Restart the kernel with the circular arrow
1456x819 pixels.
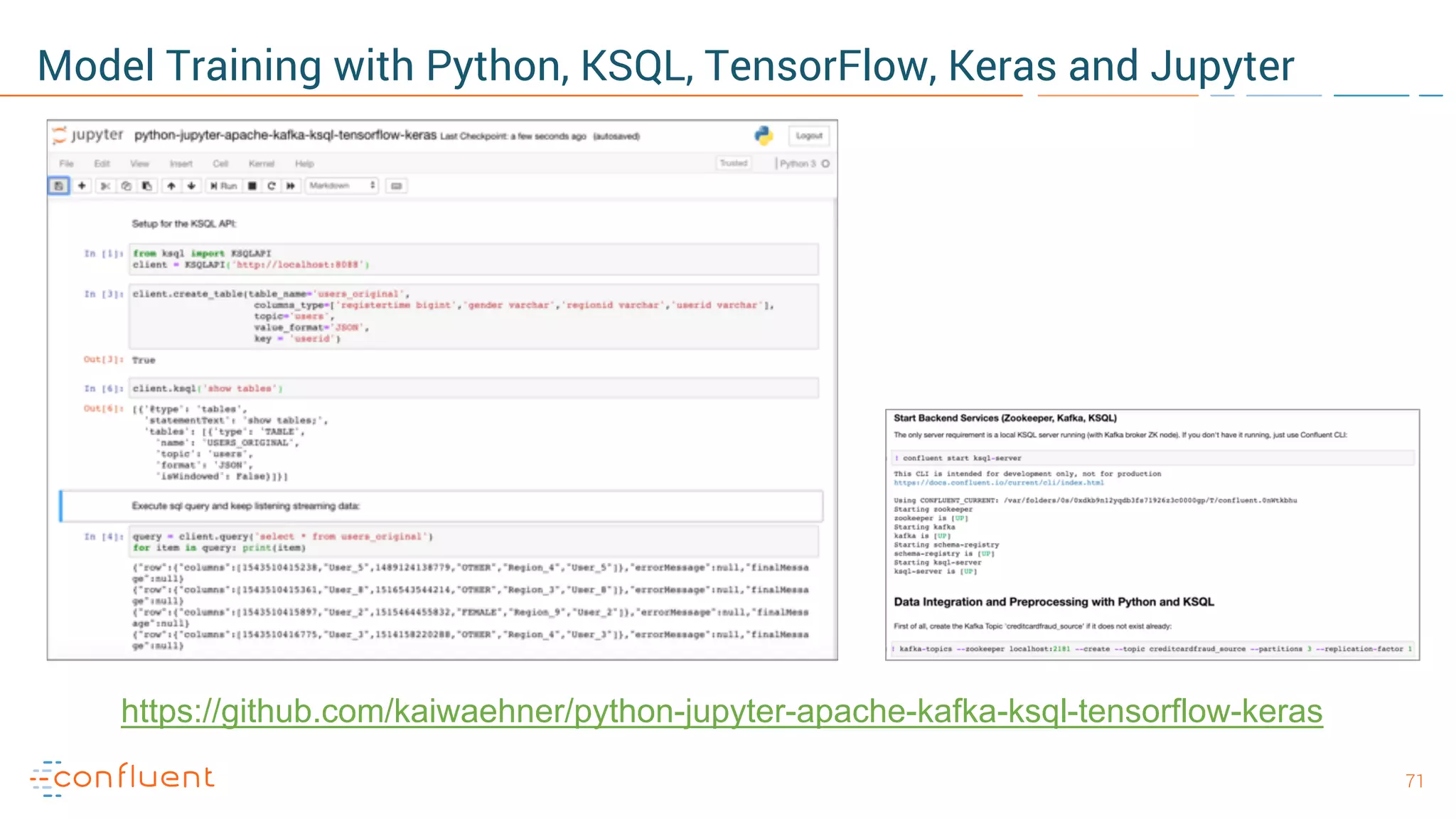[x=271, y=186]
